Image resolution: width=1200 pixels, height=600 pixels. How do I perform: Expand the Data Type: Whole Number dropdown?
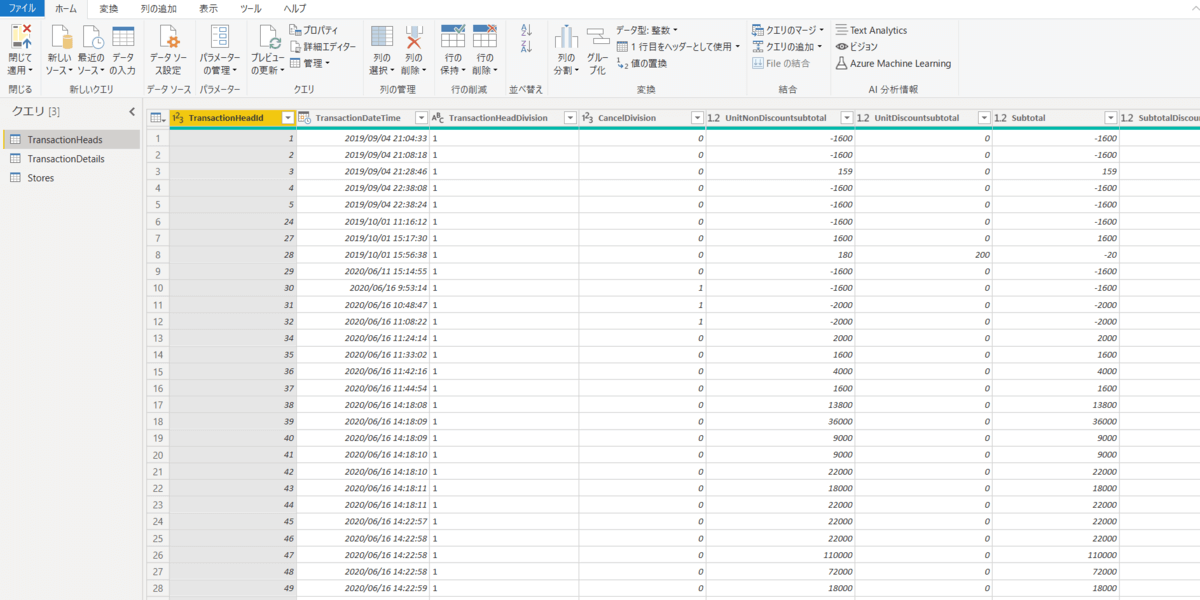tap(647, 30)
